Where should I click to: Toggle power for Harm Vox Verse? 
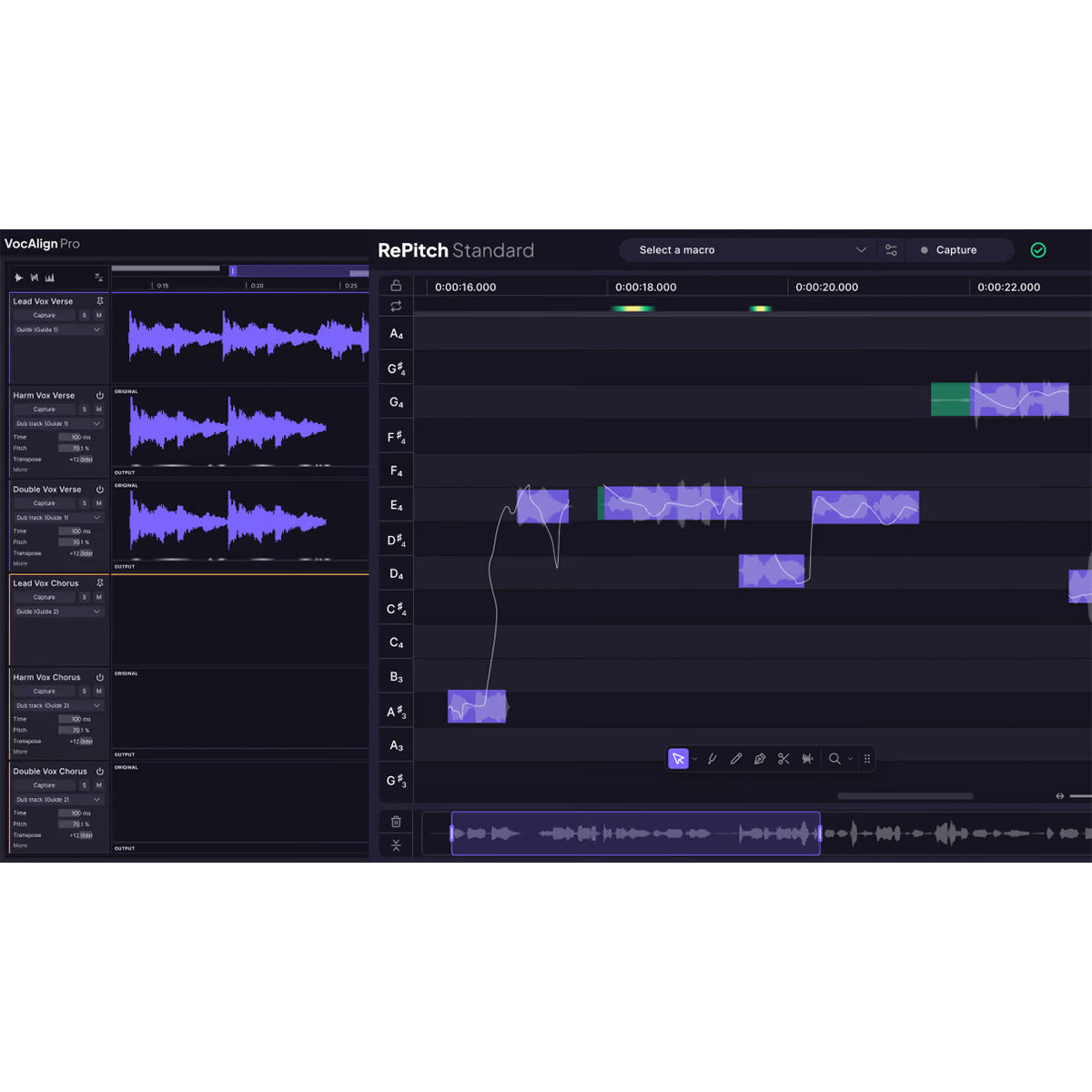pyautogui.click(x=99, y=396)
